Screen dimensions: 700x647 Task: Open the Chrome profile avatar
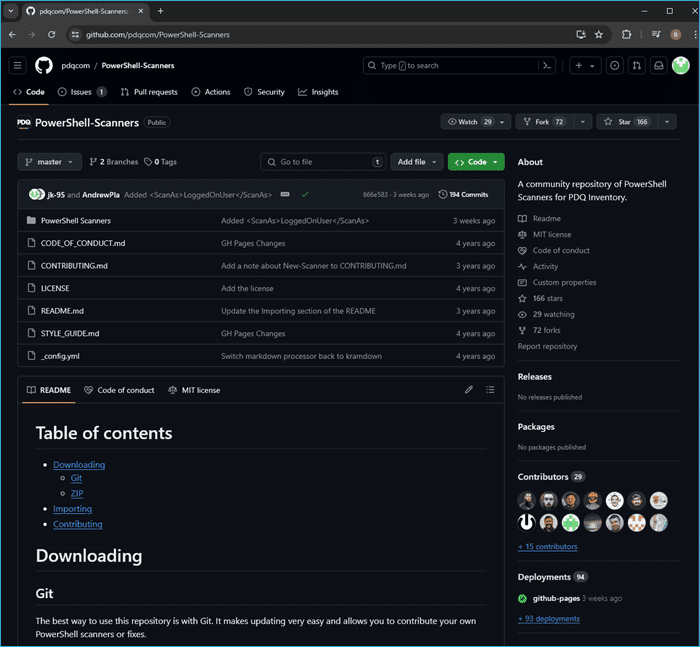[x=675, y=34]
